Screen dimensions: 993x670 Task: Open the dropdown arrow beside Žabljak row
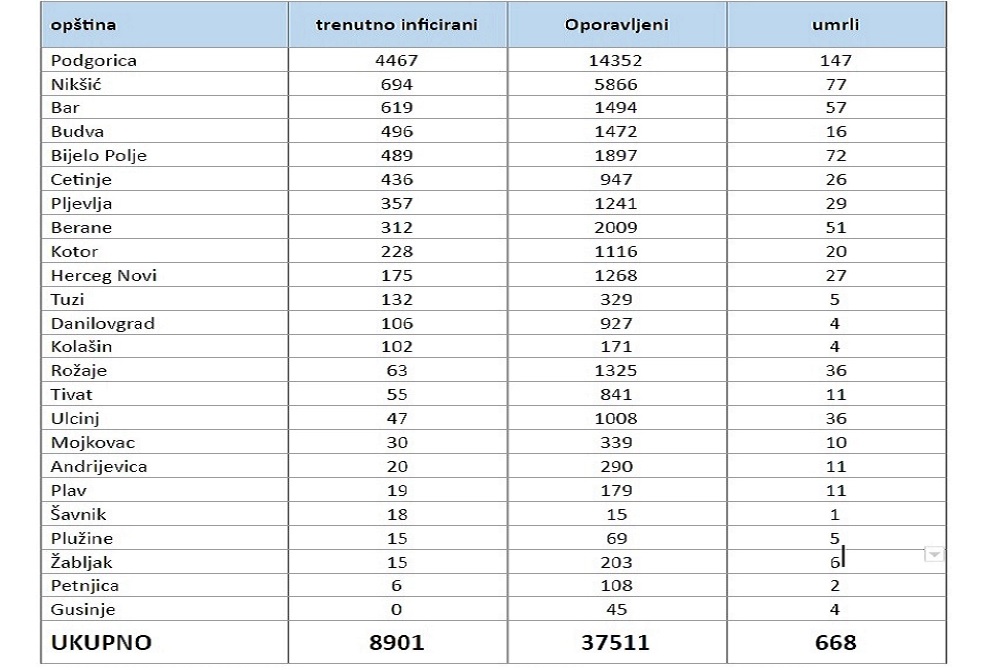934,555
